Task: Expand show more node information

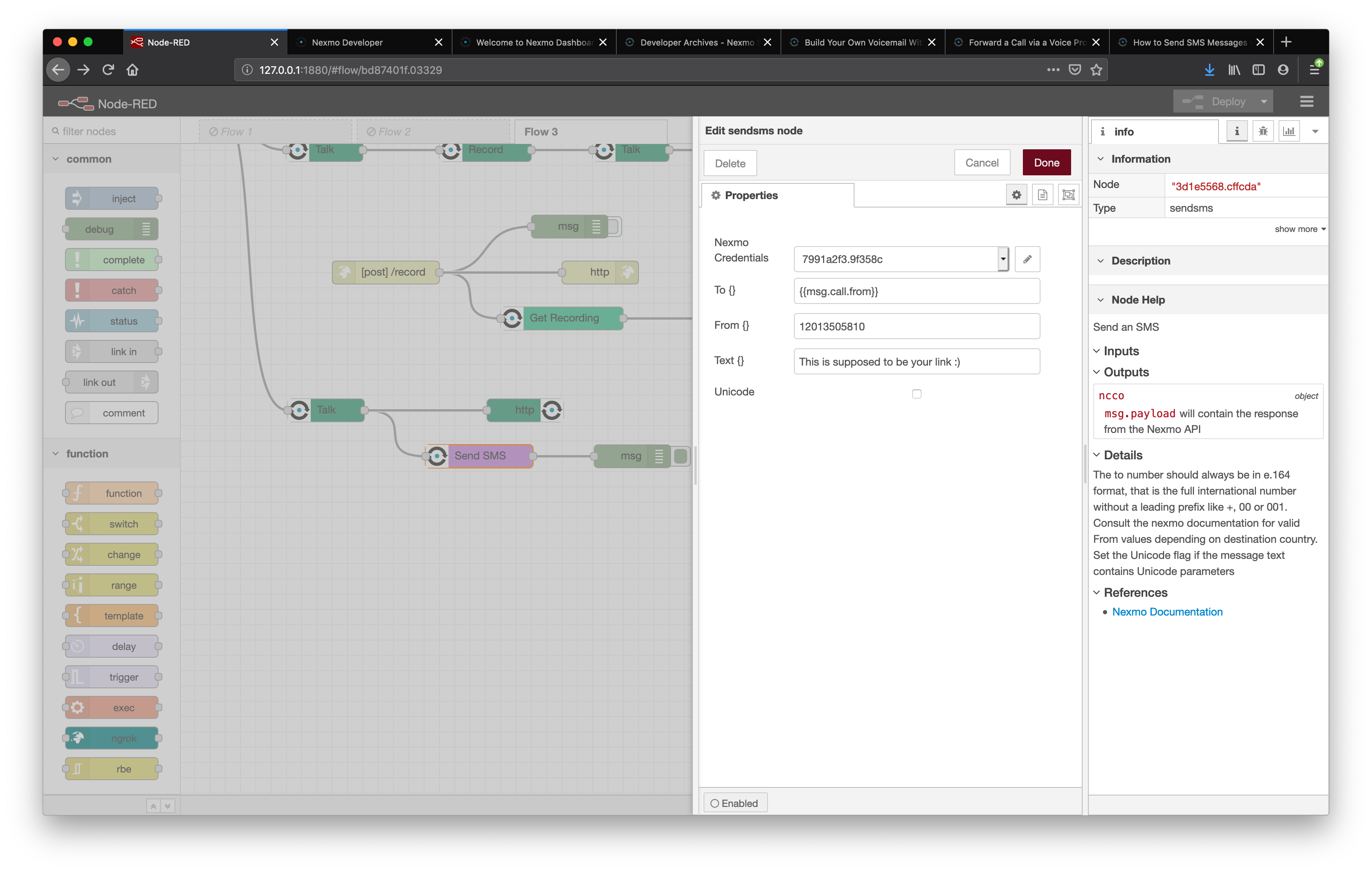Action: pos(1300,229)
